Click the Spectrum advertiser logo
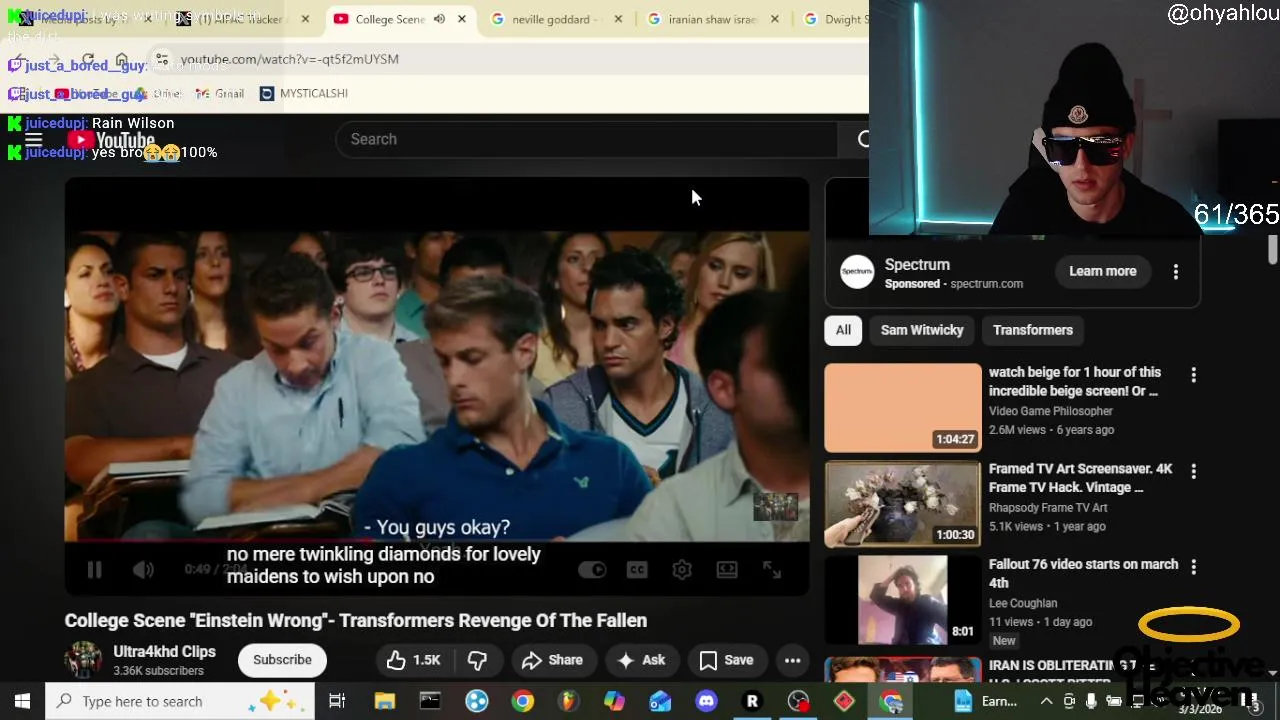The width and height of the screenshot is (1280, 720). pyautogui.click(x=857, y=272)
